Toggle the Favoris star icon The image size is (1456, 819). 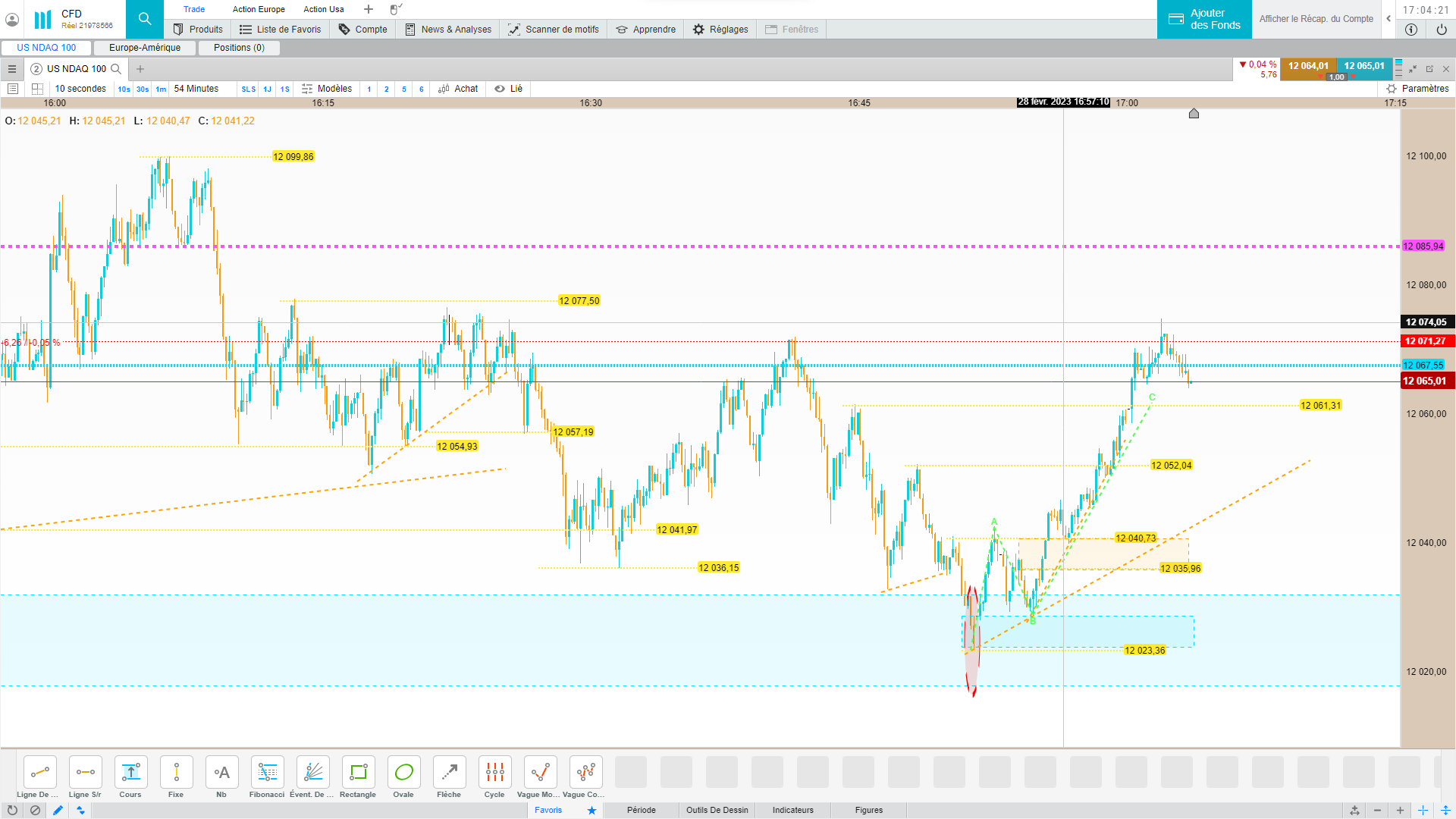click(591, 810)
